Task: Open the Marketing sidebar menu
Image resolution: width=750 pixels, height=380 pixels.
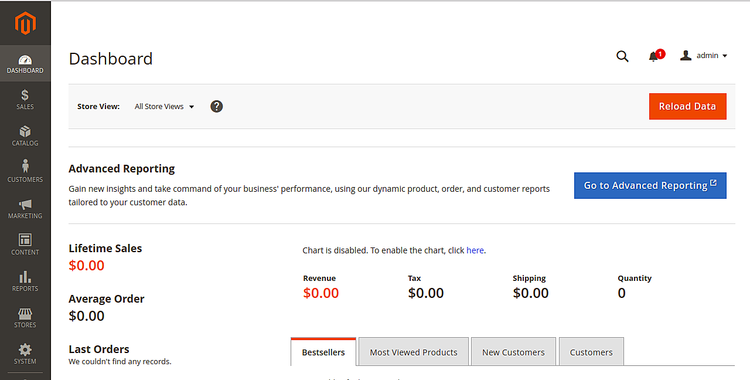Action: point(25,209)
